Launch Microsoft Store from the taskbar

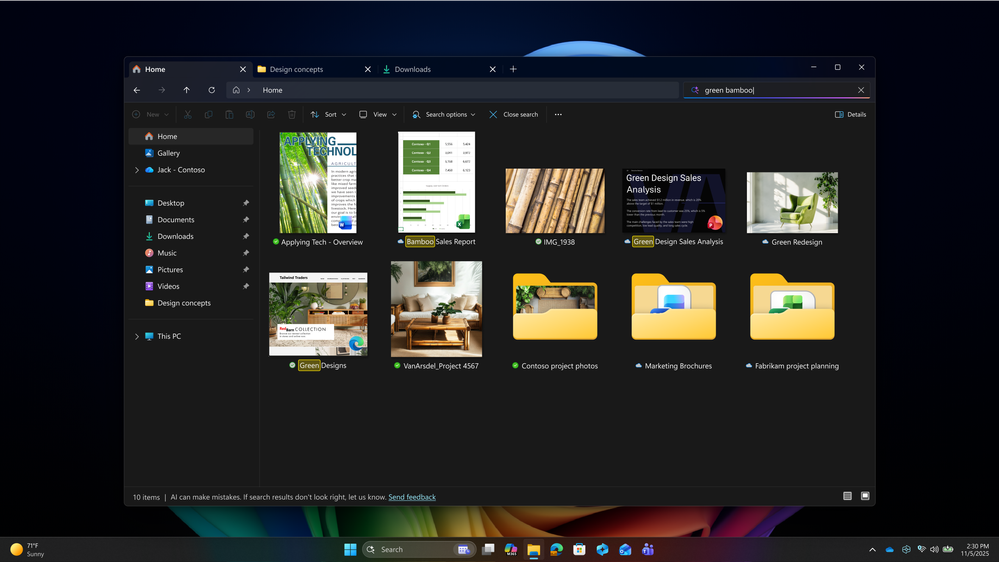pyautogui.click(x=579, y=549)
